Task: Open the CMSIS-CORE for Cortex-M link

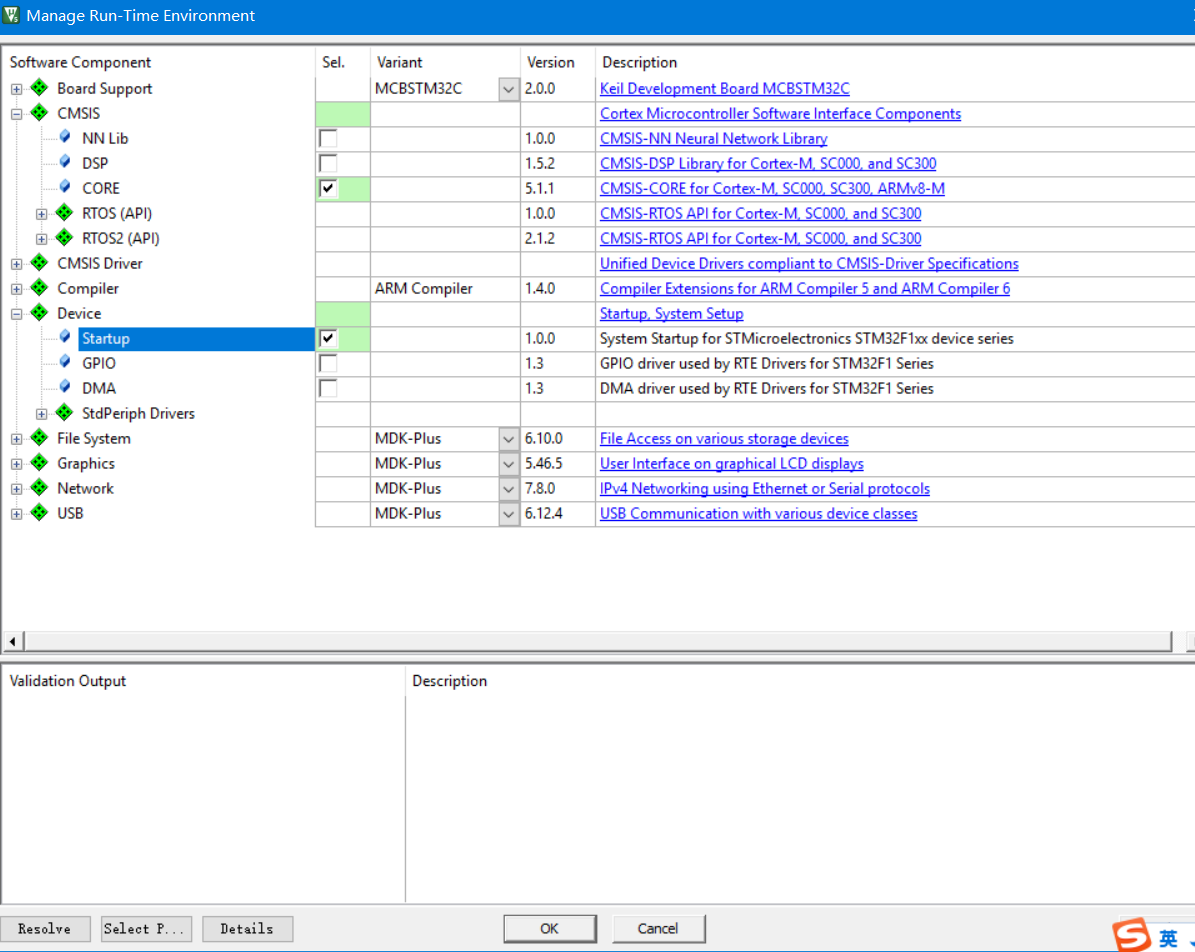Action: pyautogui.click(x=772, y=188)
